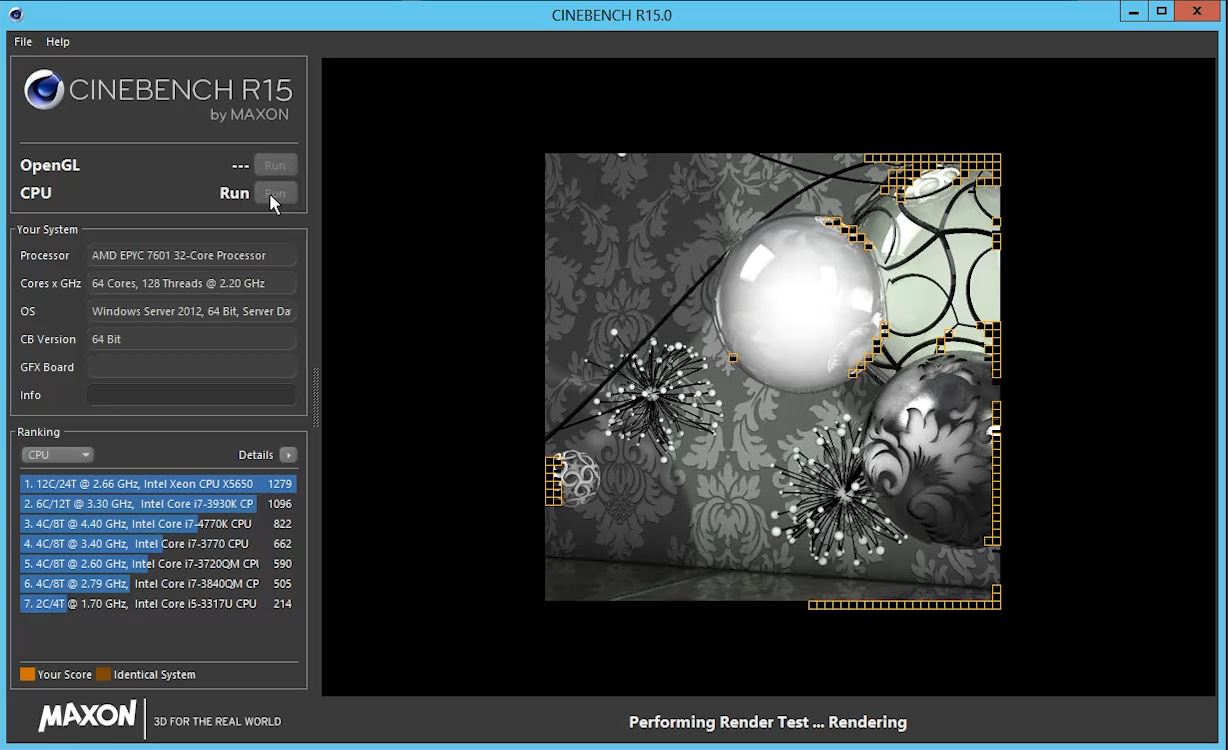The image size is (1228, 750).
Task: Open the ranking Details arrow button
Action: pos(288,455)
